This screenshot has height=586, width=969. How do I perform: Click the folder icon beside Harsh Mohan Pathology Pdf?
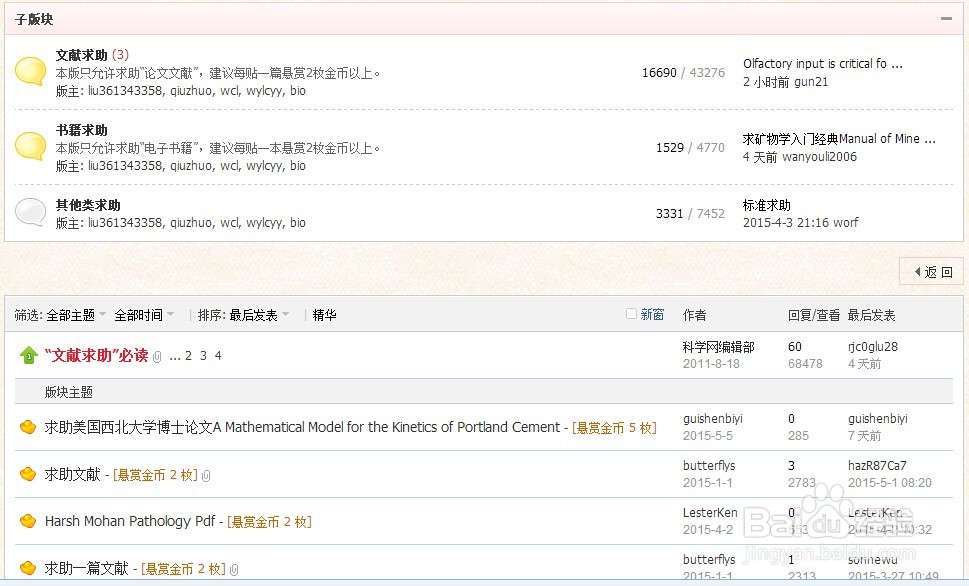pos(28,520)
